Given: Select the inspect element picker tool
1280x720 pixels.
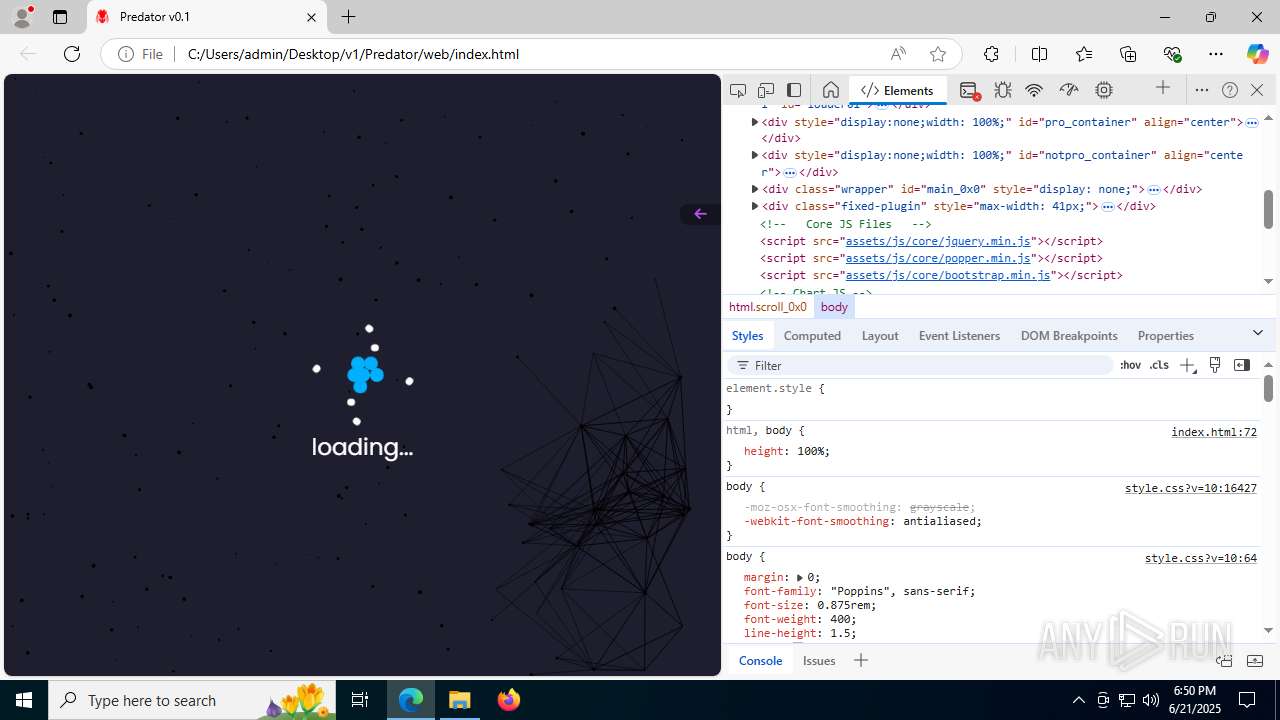Looking at the screenshot, I should [x=738, y=90].
